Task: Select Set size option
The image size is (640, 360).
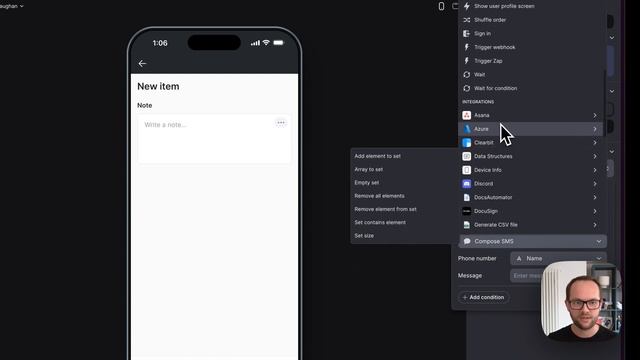Action: pos(364,236)
